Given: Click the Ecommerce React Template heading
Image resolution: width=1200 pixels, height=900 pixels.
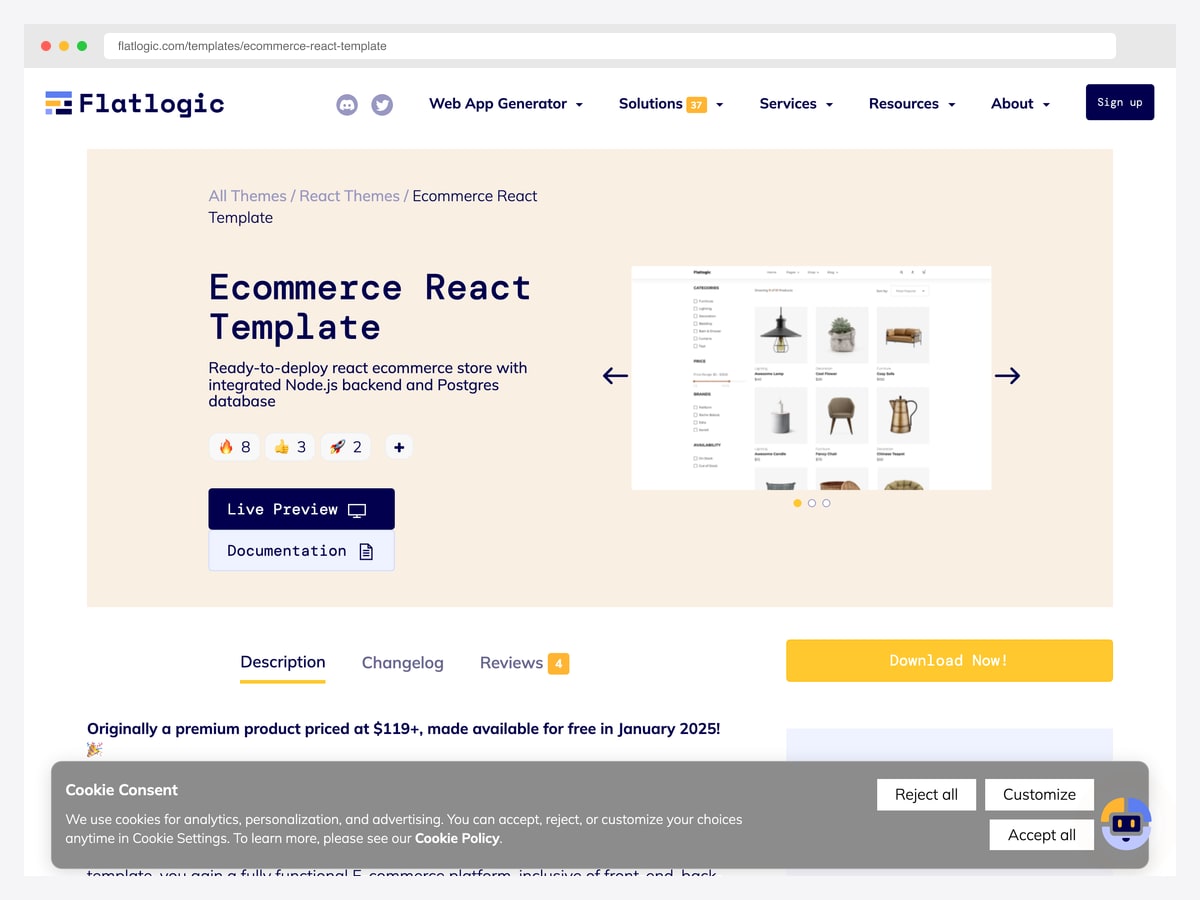Looking at the screenshot, I should [x=370, y=307].
